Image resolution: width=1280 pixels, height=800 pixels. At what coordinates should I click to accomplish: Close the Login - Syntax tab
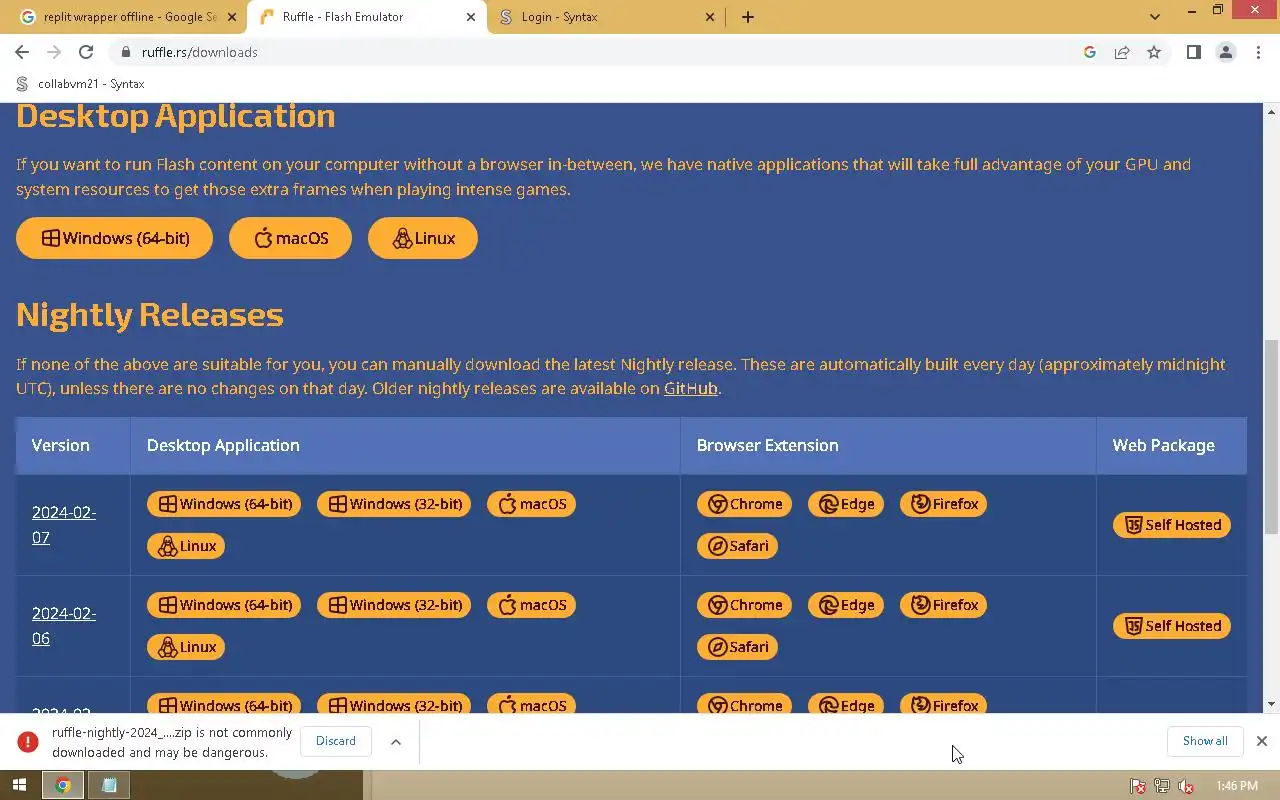pyautogui.click(x=710, y=17)
